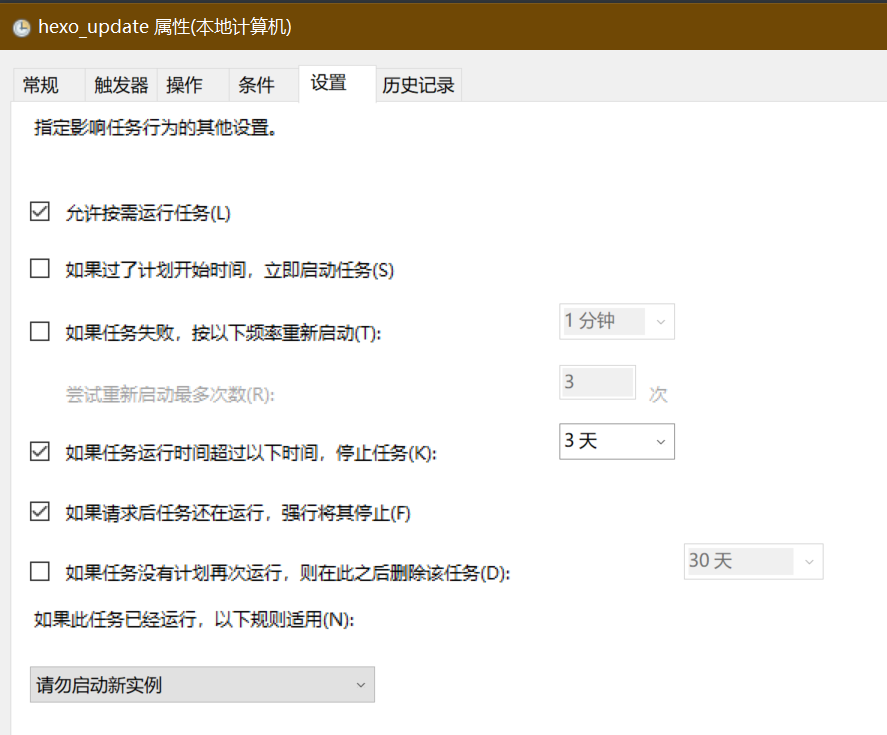Click the clock icon in title bar

[21, 28]
